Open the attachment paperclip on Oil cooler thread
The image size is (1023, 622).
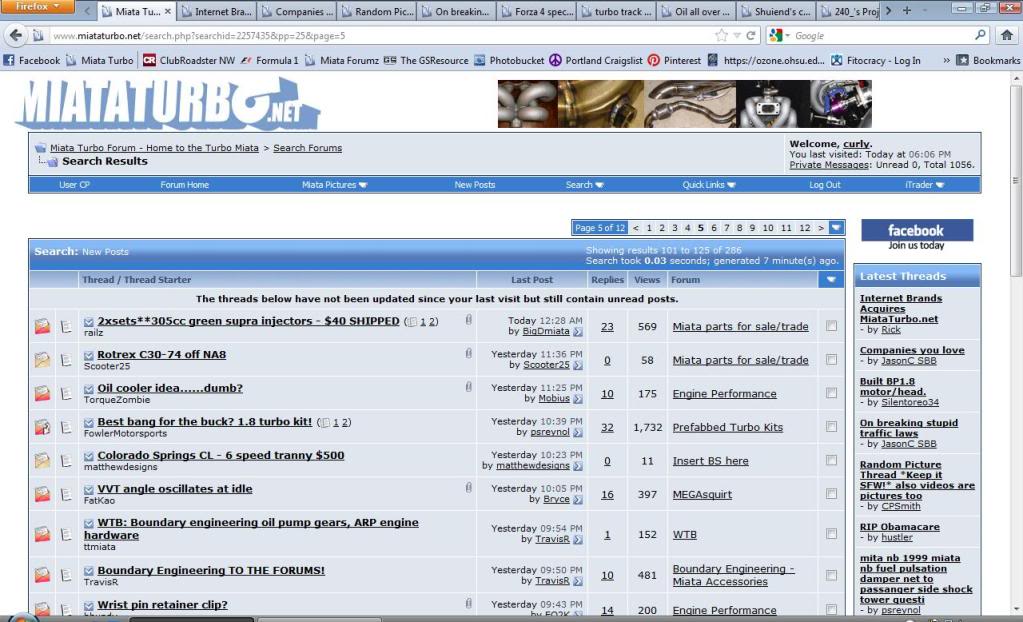coord(468,385)
